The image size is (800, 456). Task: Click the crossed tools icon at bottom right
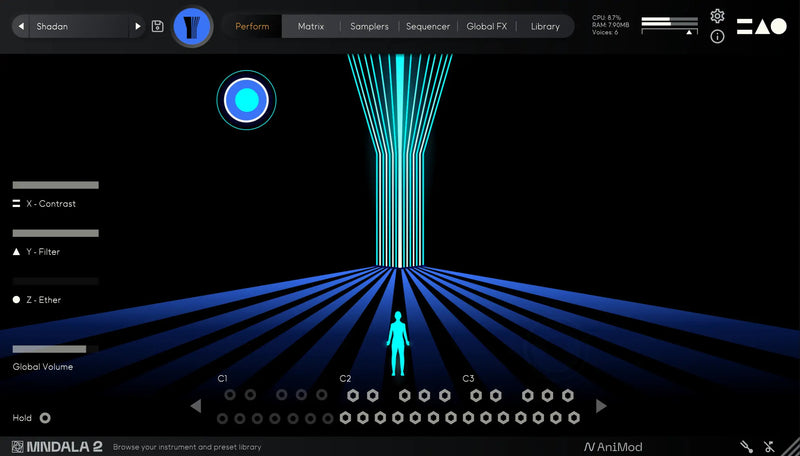769,447
